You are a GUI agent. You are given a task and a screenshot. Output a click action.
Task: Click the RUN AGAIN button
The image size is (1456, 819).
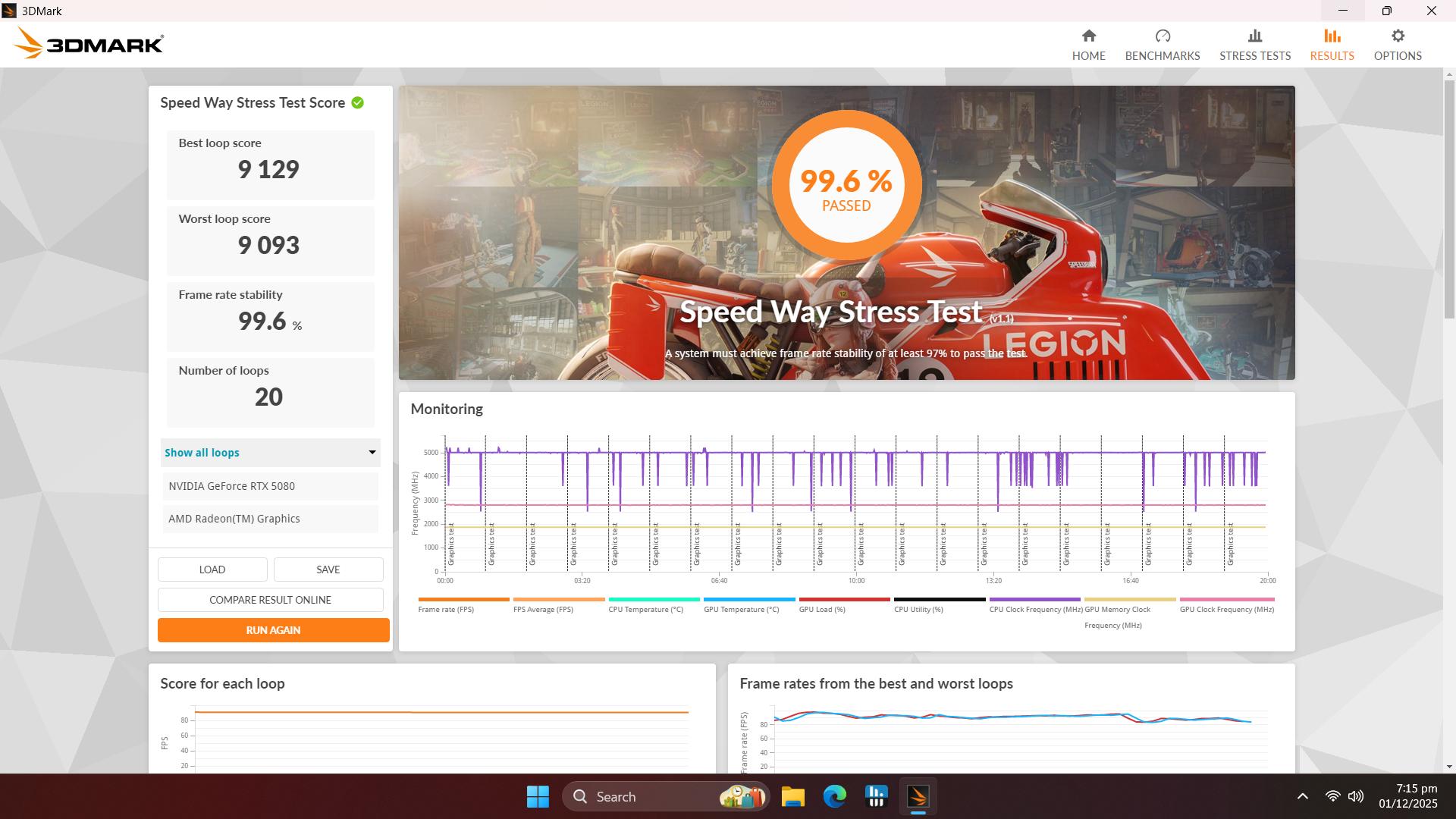coord(273,630)
